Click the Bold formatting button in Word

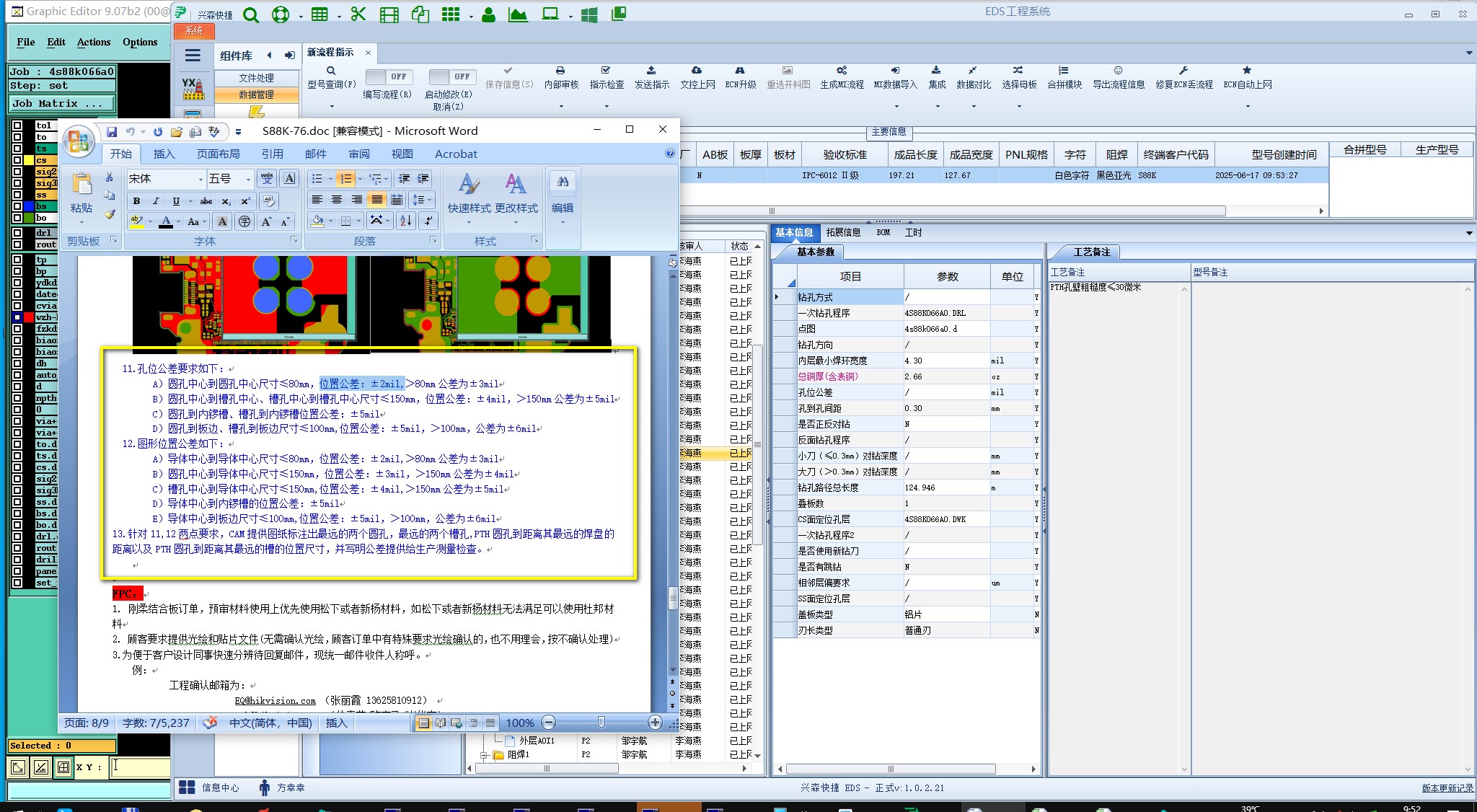click(x=136, y=201)
